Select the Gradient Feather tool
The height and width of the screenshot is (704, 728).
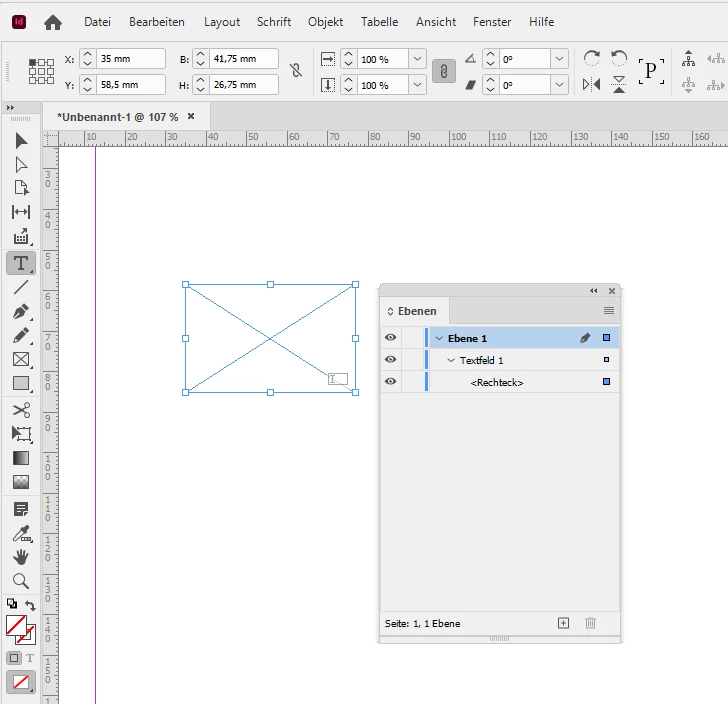[21, 482]
